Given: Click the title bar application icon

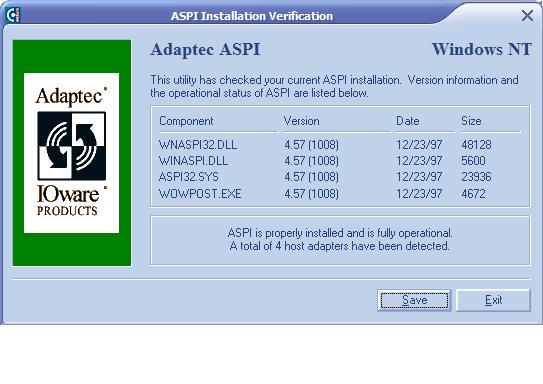Looking at the screenshot, I should point(13,15).
